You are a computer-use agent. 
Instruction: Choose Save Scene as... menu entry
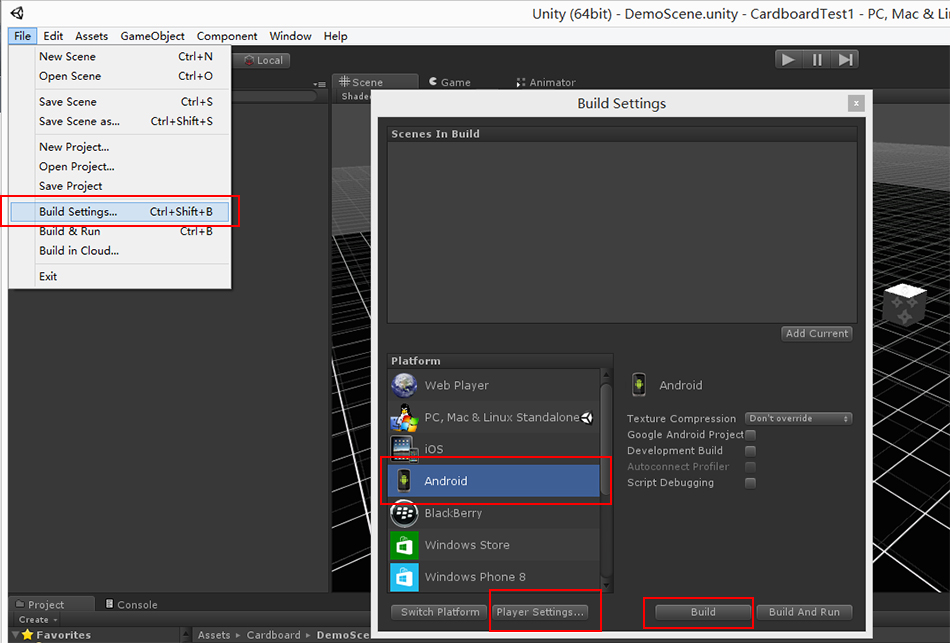120,121
